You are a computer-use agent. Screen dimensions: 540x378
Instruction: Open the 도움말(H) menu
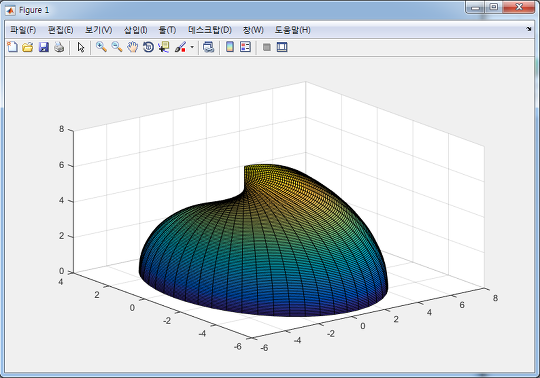pos(292,30)
